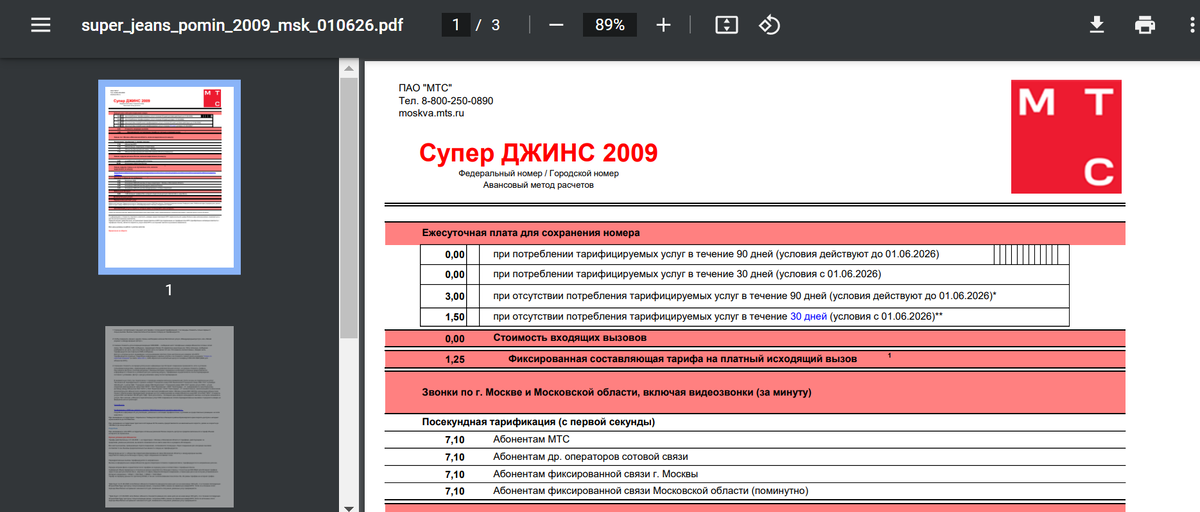Click the fit to page icon
The width and height of the screenshot is (1200, 512).
pyautogui.click(x=726, y=25)
